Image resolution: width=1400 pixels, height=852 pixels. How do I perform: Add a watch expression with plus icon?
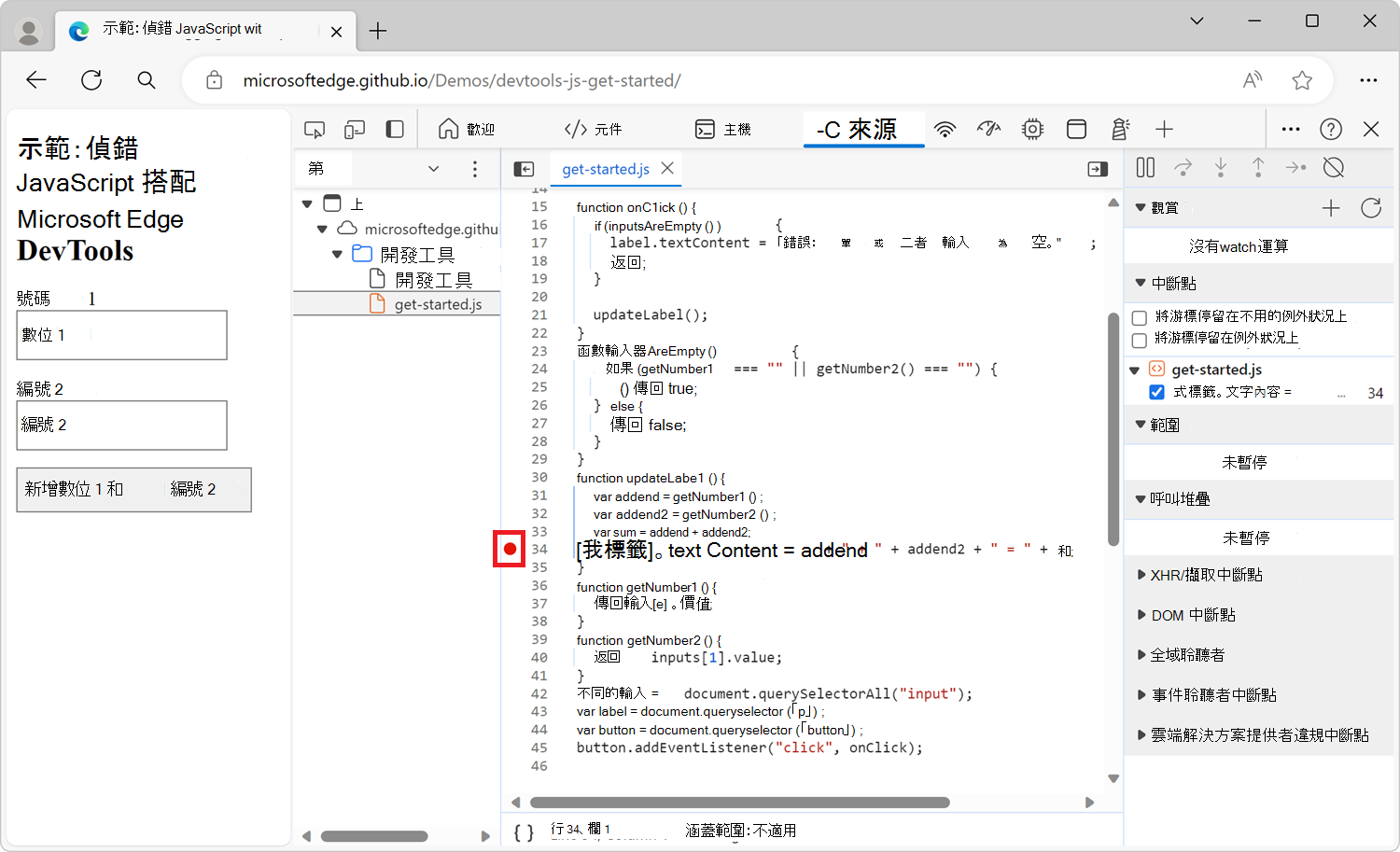(x=1331, y=208)
